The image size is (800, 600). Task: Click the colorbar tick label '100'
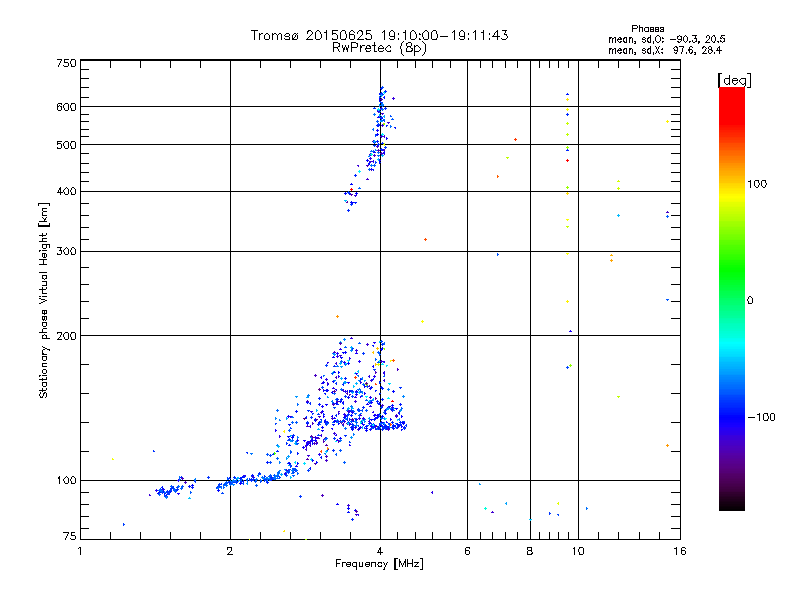[757, 184]
